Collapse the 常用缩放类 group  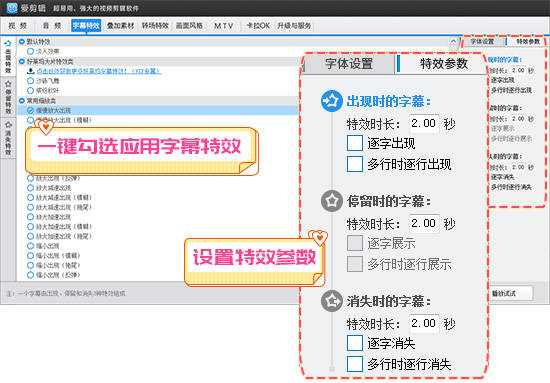click(x=22, y=100)
